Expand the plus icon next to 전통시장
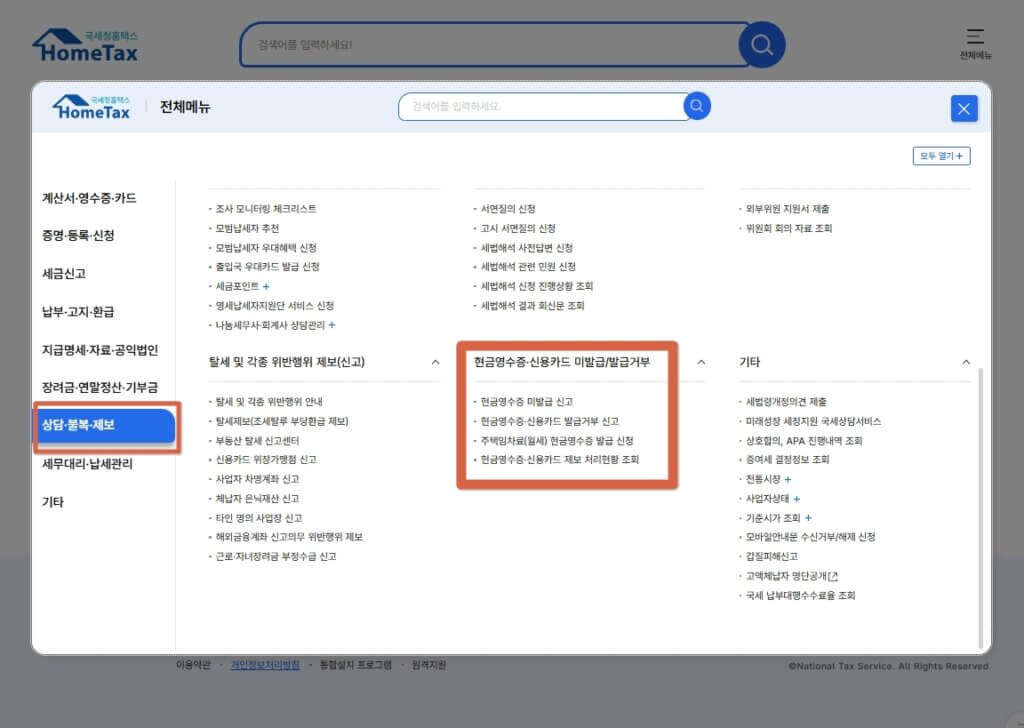The height and width of the screenshot is (728, 1024). point(788,479)
